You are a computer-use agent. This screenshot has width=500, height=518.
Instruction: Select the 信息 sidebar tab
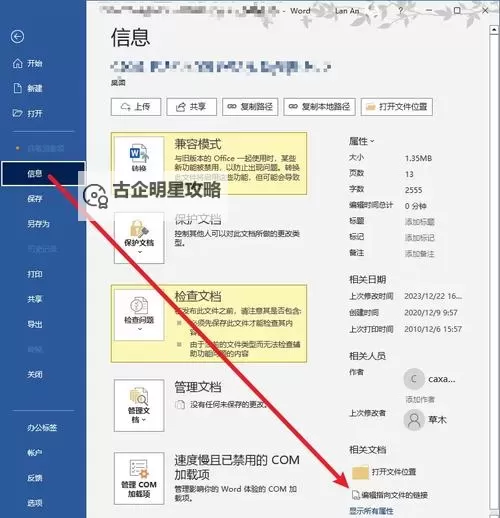43,173
